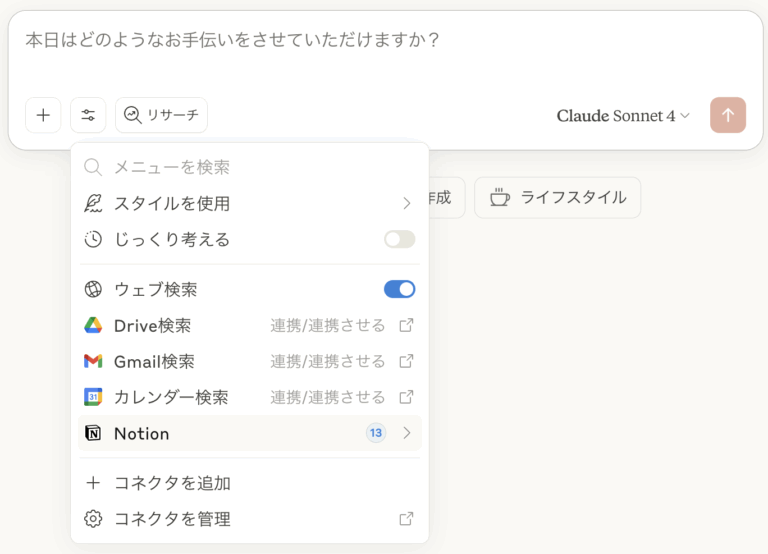The image size is (768, 554).
Task: Expand the Notion connector submenu arrow
Action: point(406,433)
